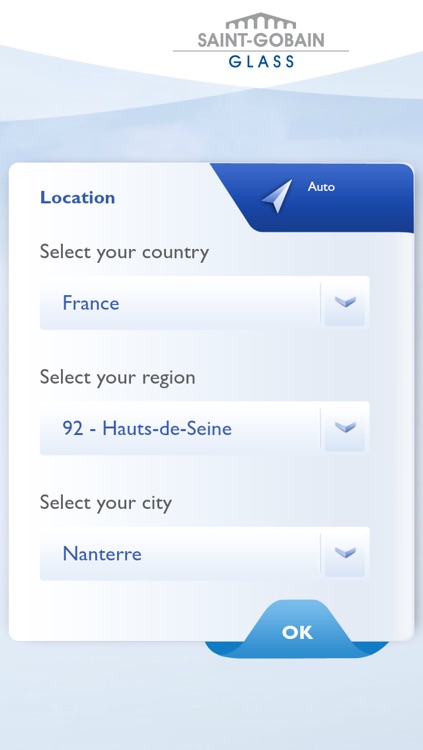423x750 pixels.
Task: Click the chevron arrow beside France
Action: (x=345, y=302)
